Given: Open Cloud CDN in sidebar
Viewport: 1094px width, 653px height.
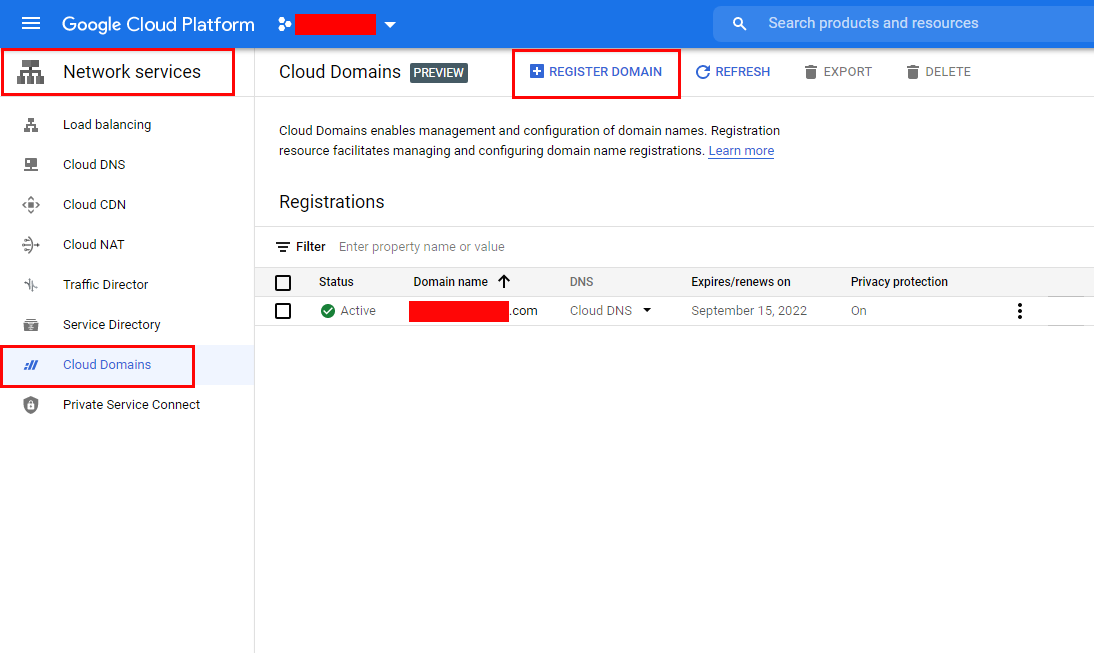Looking at the screenshot, I should click(94, 204).
